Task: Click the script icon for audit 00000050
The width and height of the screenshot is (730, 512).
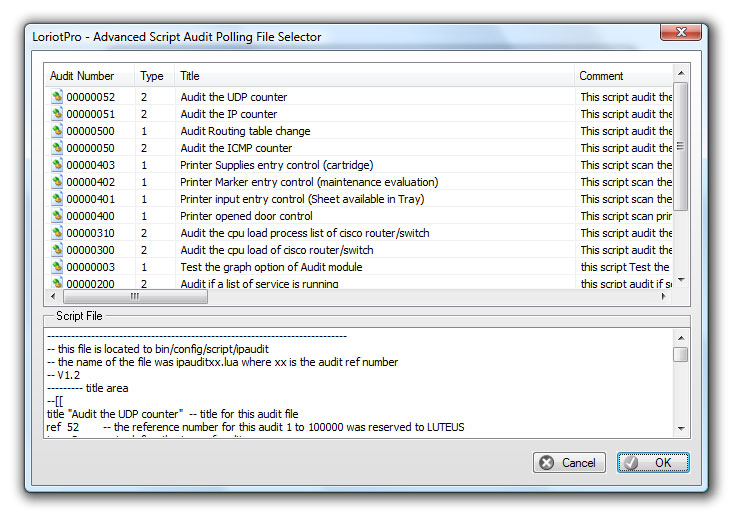Action: 57,148
